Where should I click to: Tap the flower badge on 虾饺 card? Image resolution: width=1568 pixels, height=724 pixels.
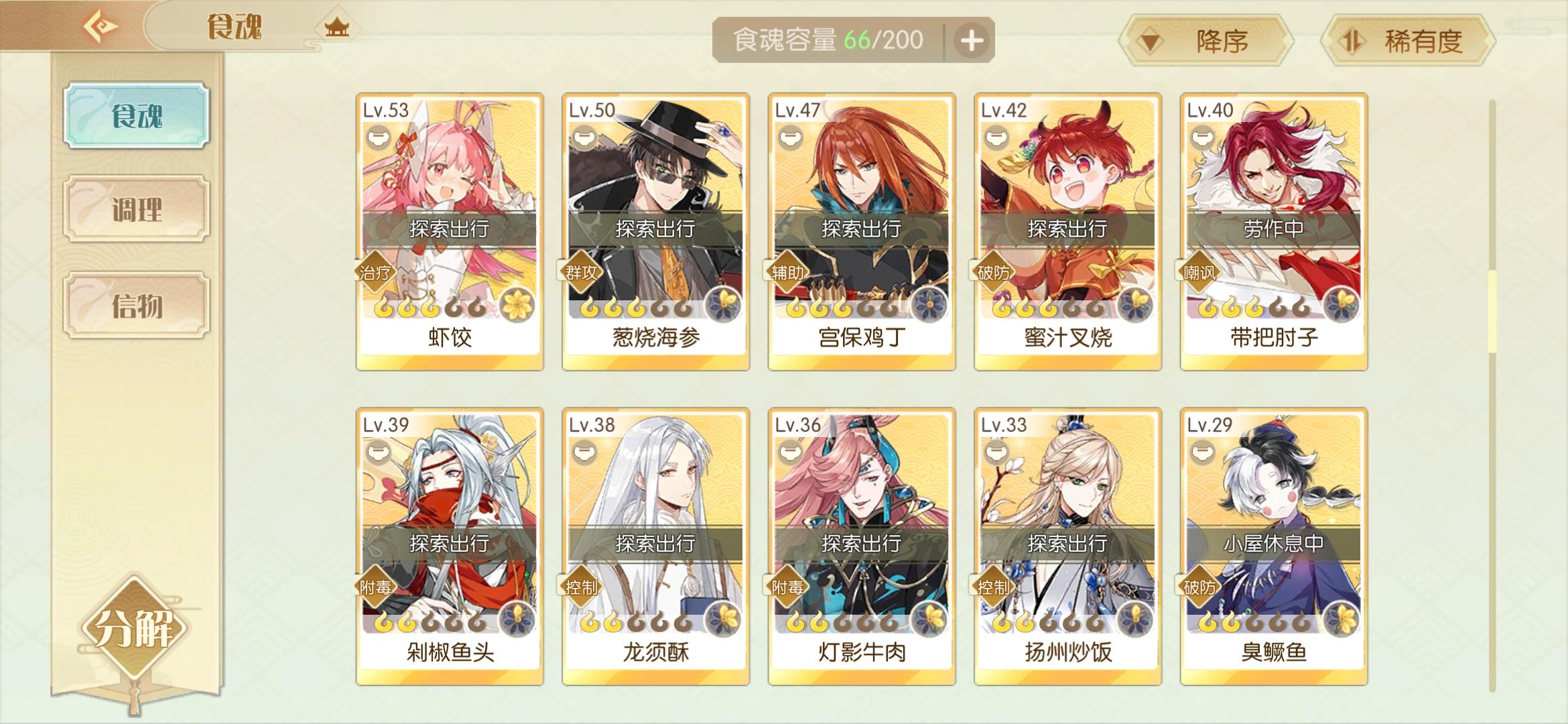pos(517,305)
